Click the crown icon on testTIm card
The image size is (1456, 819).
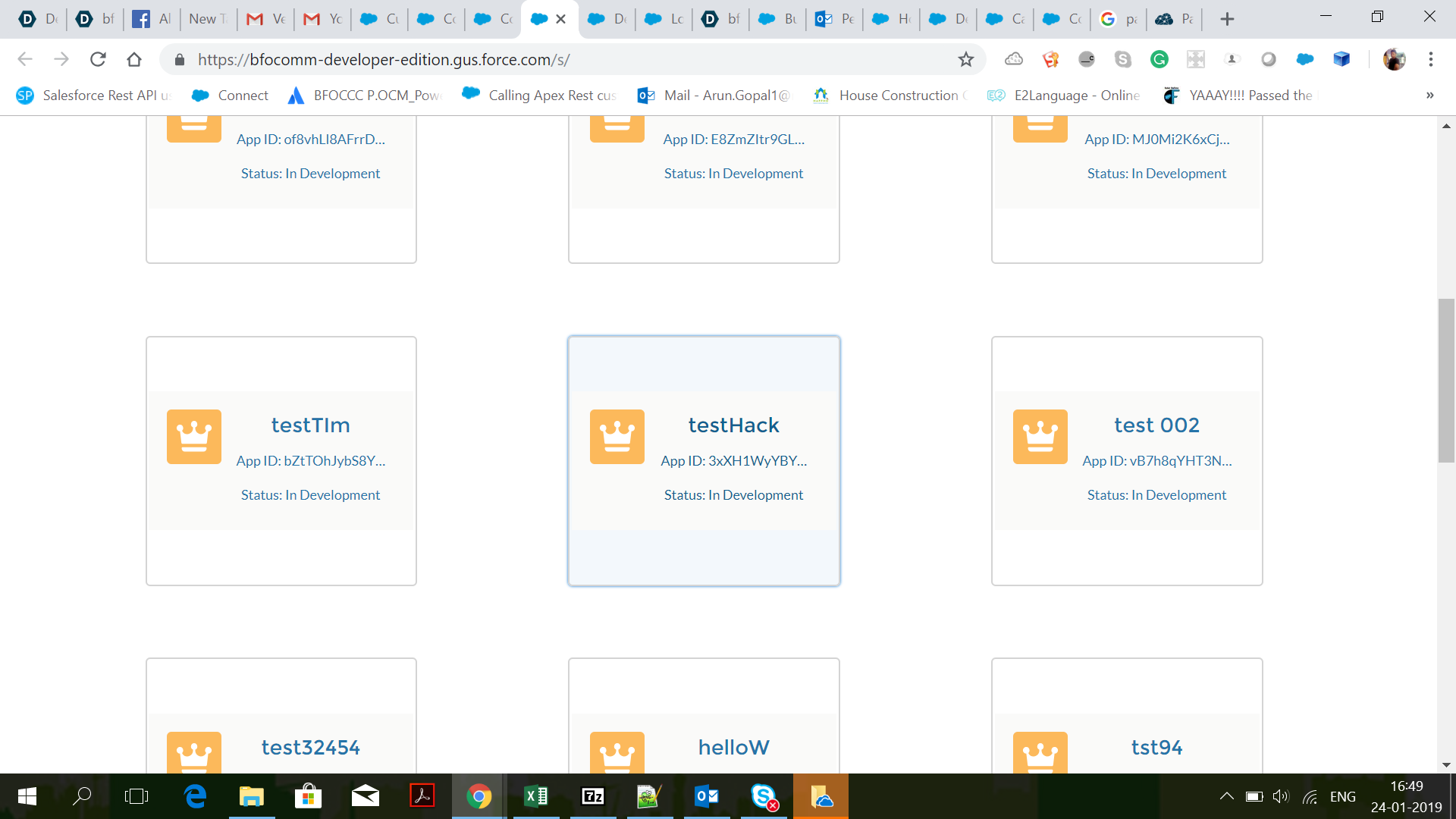(x=193, y=437)
